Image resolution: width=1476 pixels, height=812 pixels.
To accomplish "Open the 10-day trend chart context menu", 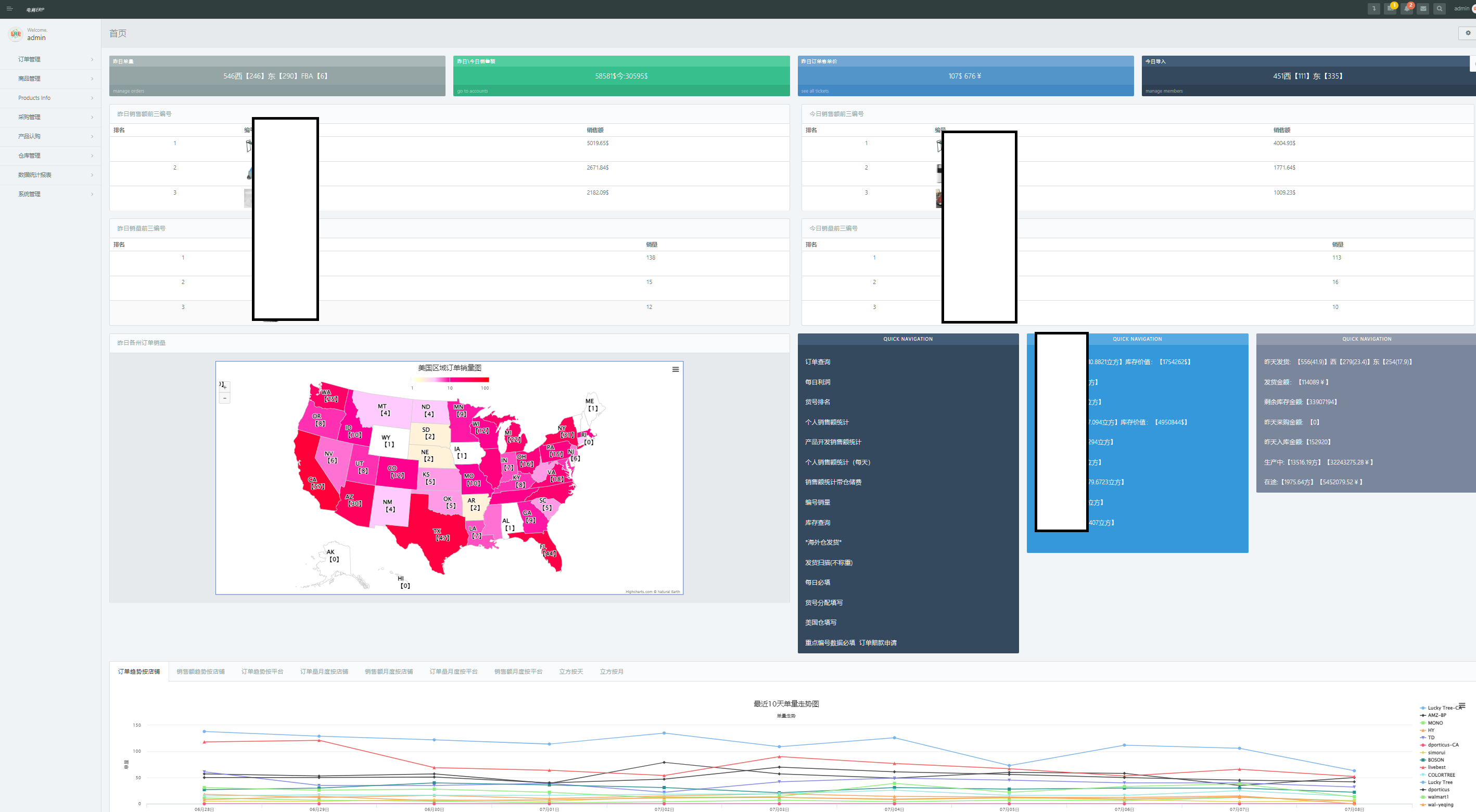I will (x=1461, y=705).
